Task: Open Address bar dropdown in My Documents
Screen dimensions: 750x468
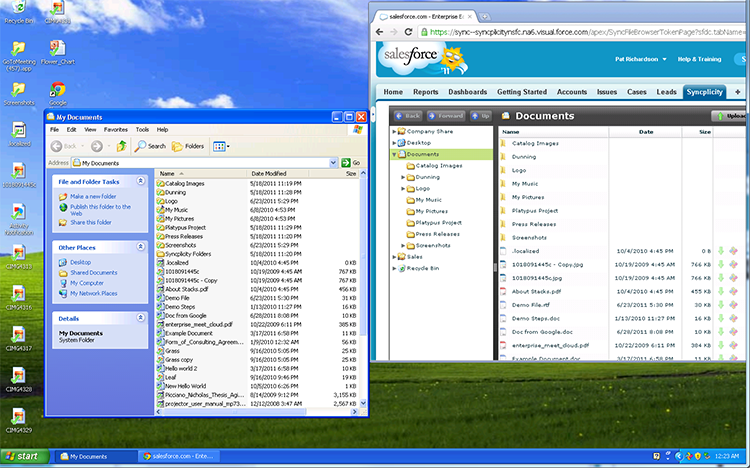Action: [333, 163]
